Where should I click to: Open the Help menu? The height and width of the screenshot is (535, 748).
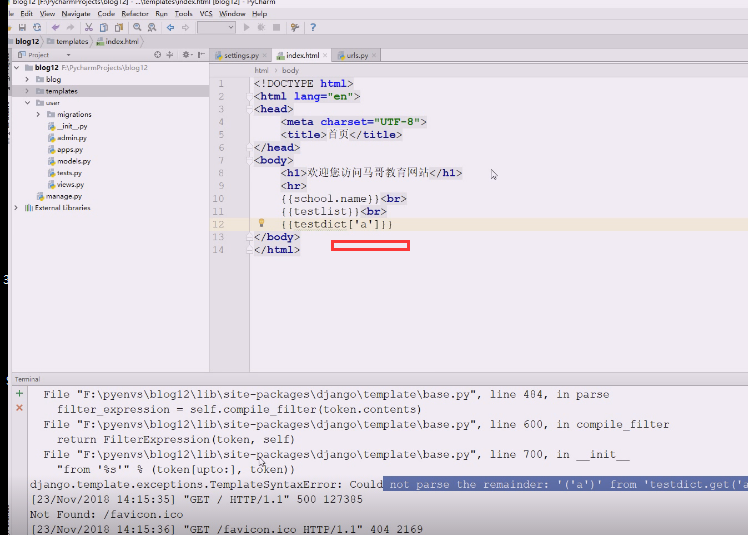click(x=260, y=14)
